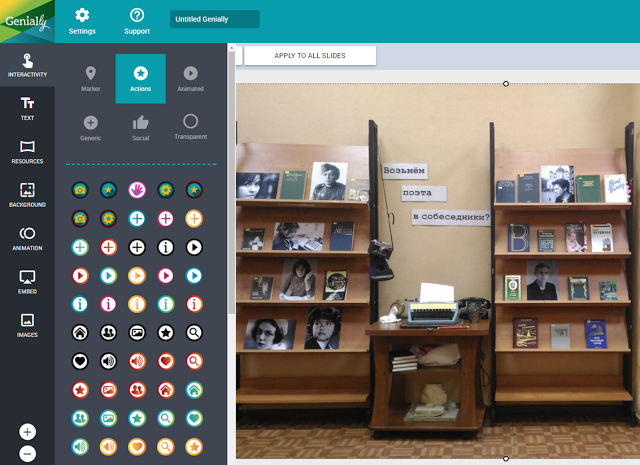Screen dimensions: 640x465
Task: Zoom in with the plus button
Action: [x=27, y=432]
